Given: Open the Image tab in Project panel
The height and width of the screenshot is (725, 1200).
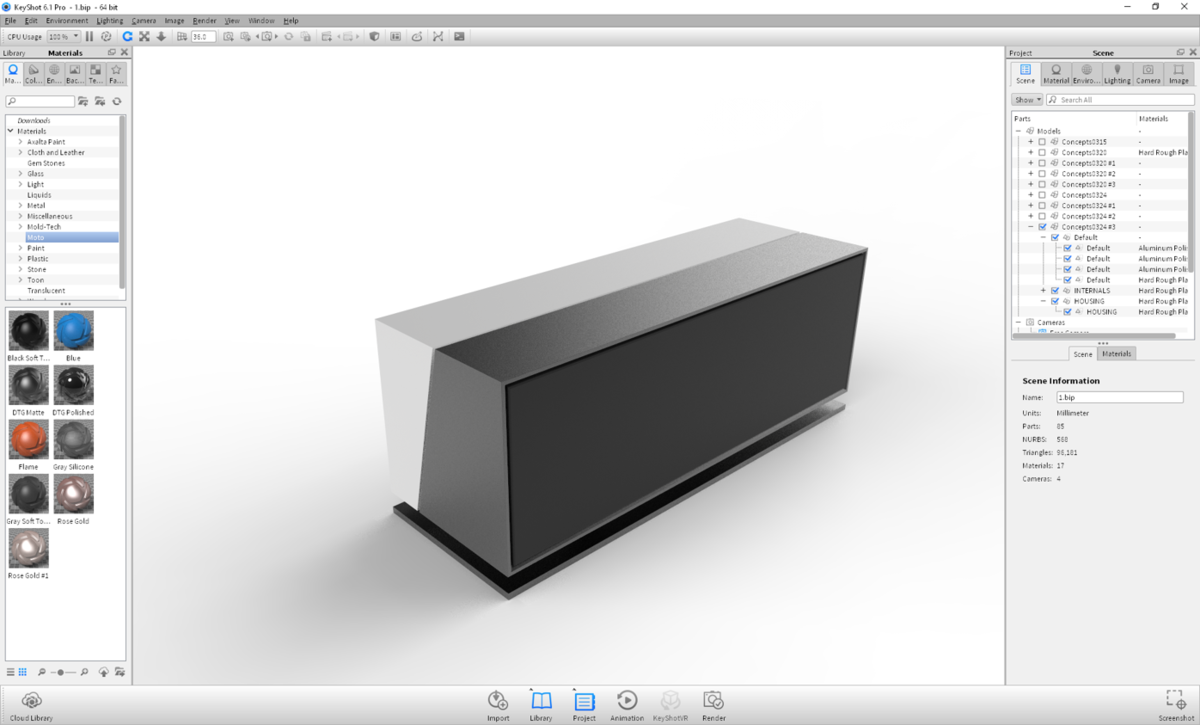Looking at the screenshot, I should point(1179,75).
